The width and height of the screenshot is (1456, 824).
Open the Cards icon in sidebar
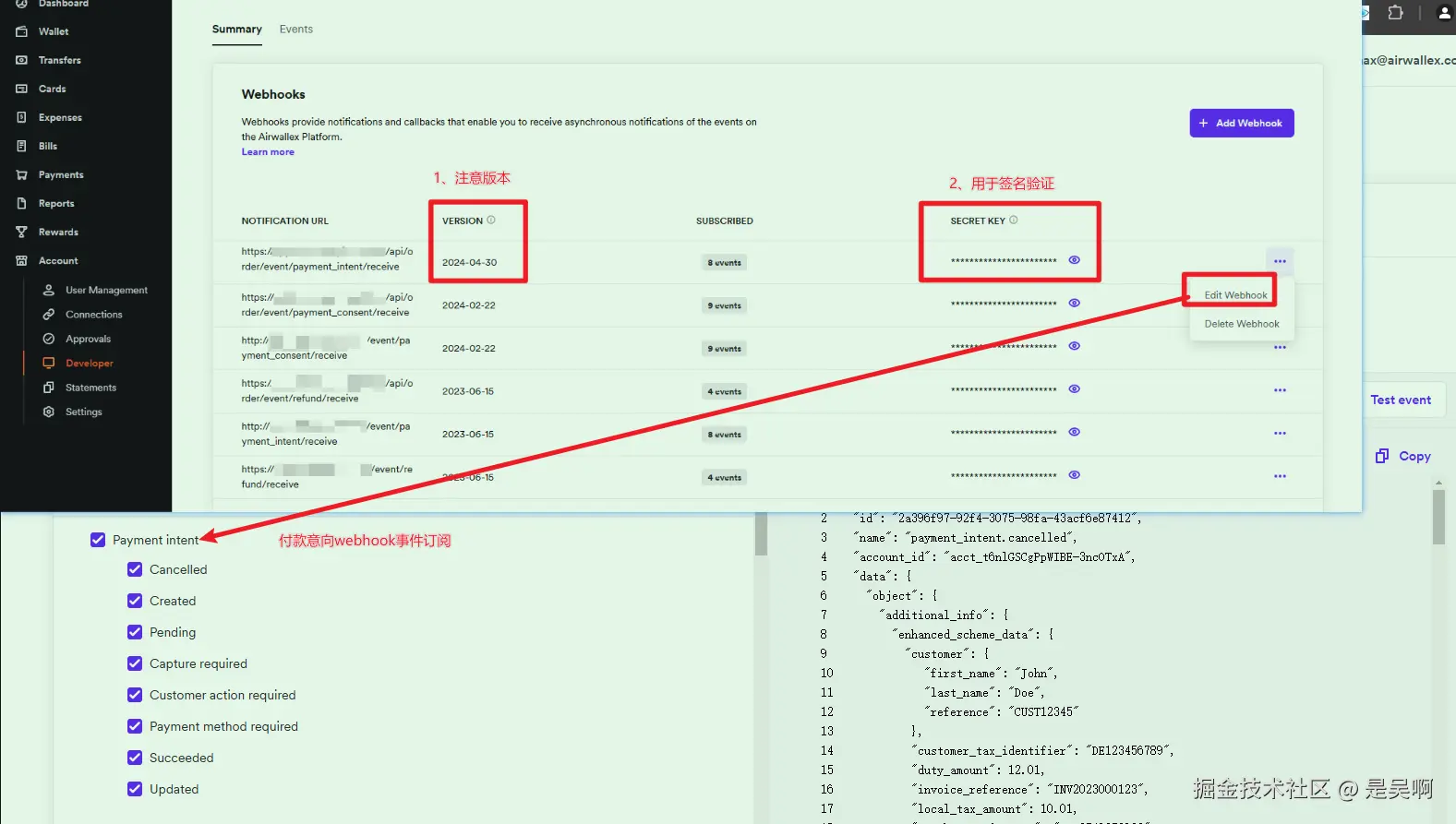click(21, 89)
